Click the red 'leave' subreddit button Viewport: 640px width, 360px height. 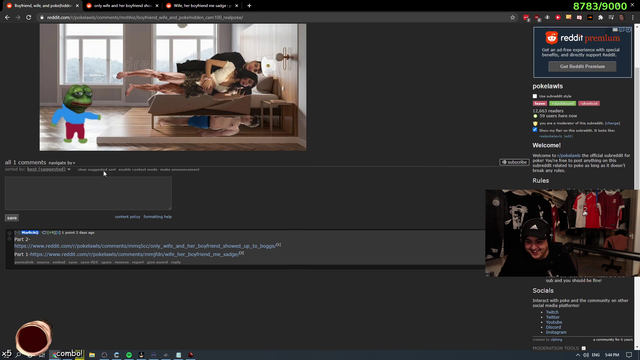point(540,104)
